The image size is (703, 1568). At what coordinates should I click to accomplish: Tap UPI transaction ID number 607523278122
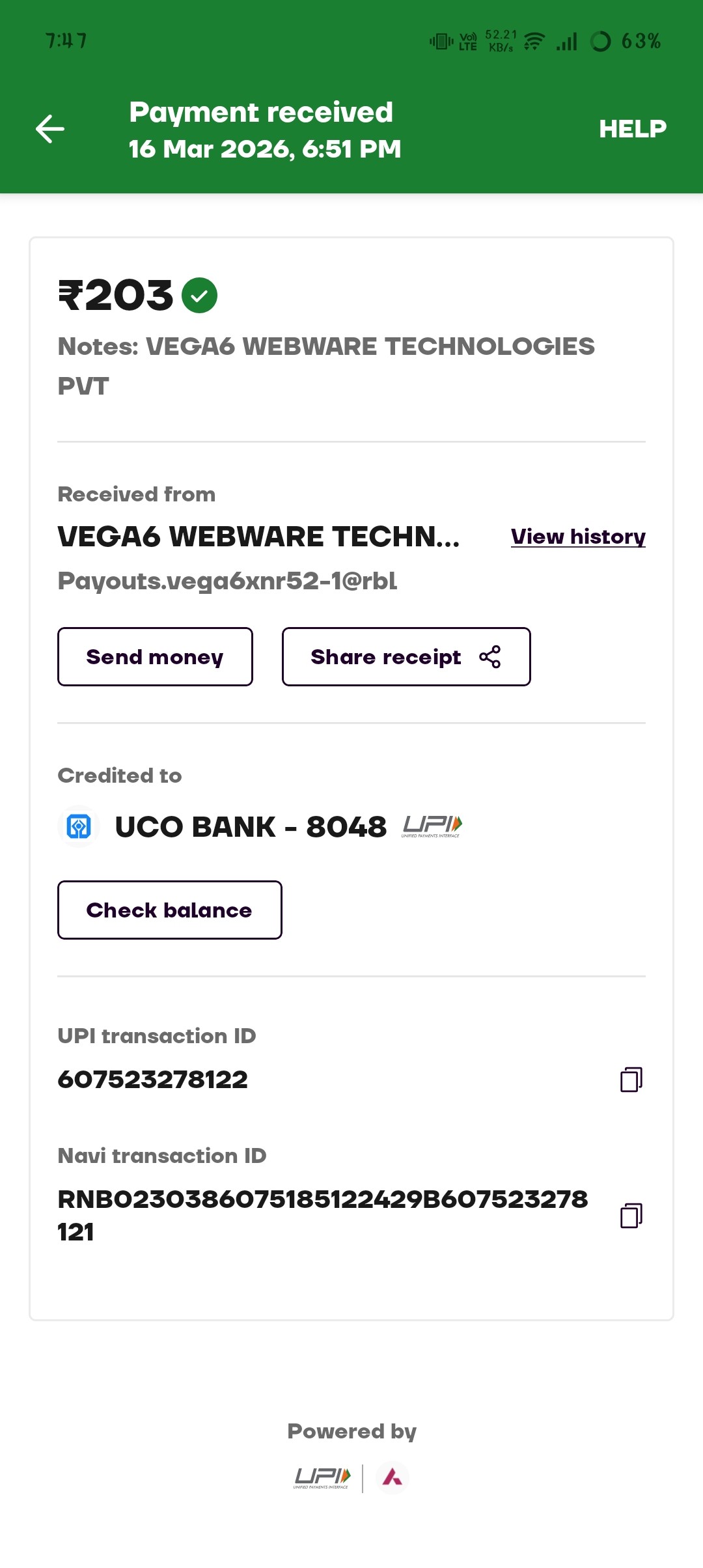(x=153, y=1079)
